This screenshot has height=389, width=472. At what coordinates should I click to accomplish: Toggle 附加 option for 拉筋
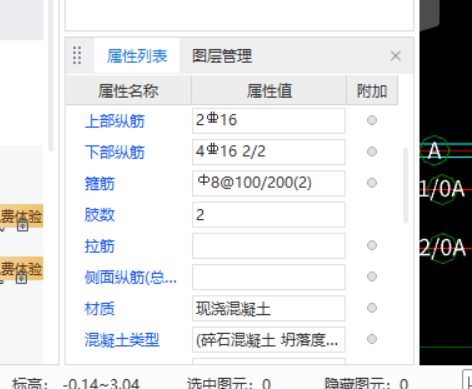tap(372, 245)
